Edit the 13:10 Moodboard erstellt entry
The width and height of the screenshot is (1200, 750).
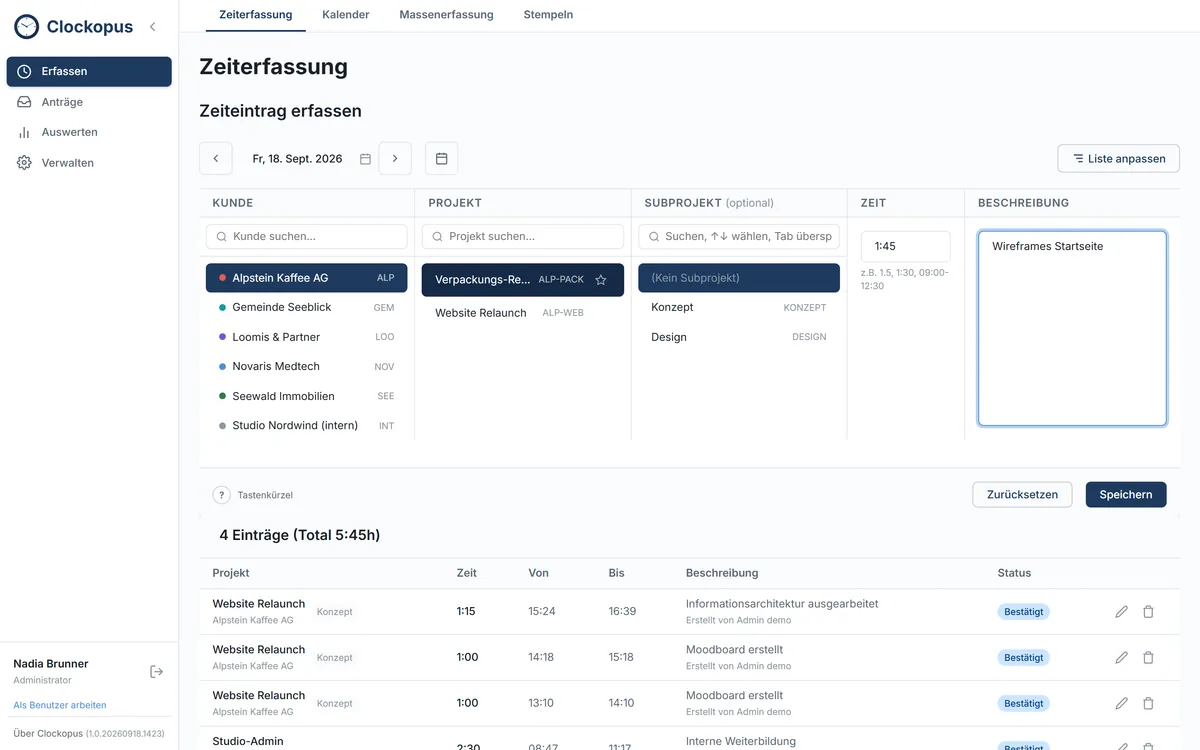coord(1121,704)
